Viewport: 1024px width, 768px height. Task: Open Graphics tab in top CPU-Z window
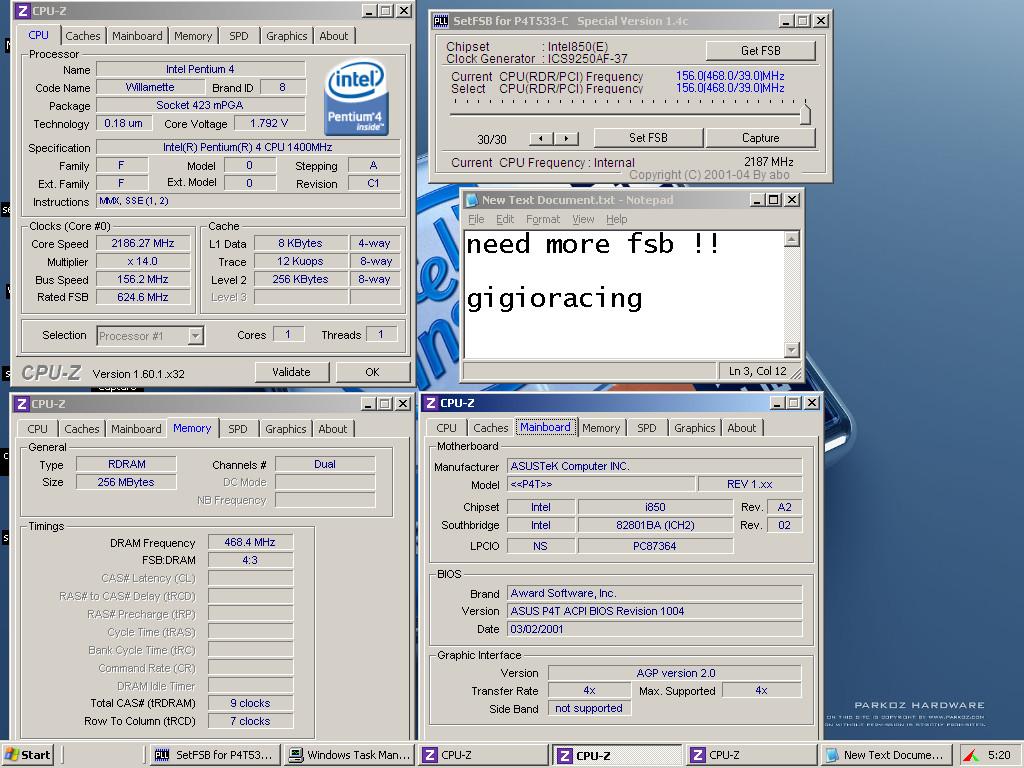coord(287,36)
